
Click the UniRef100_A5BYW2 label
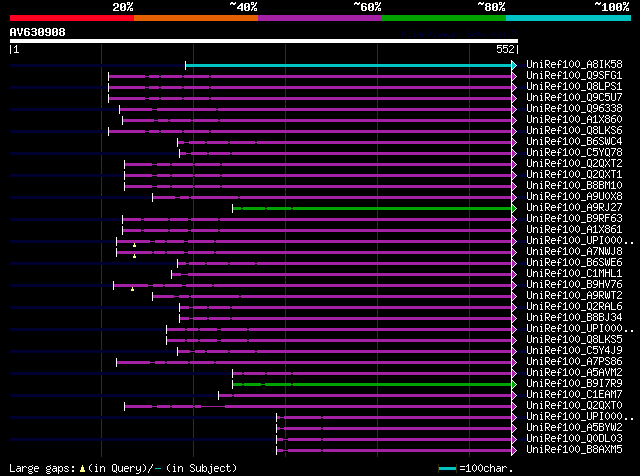(x=574, y=428)
